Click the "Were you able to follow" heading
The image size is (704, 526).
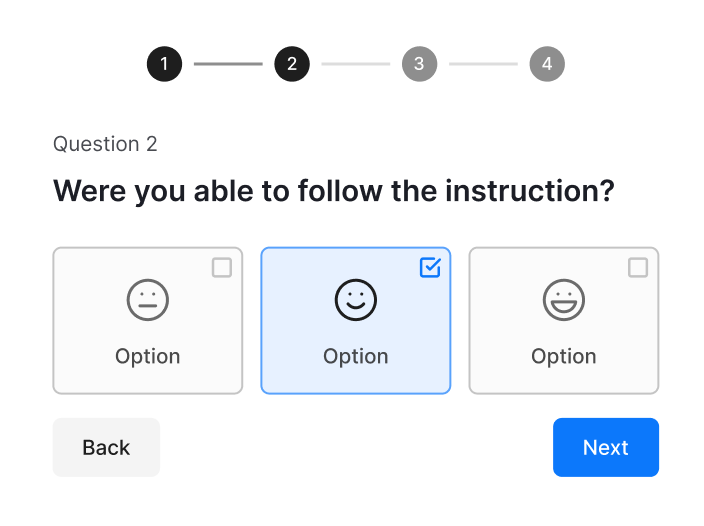coord(333,190)
